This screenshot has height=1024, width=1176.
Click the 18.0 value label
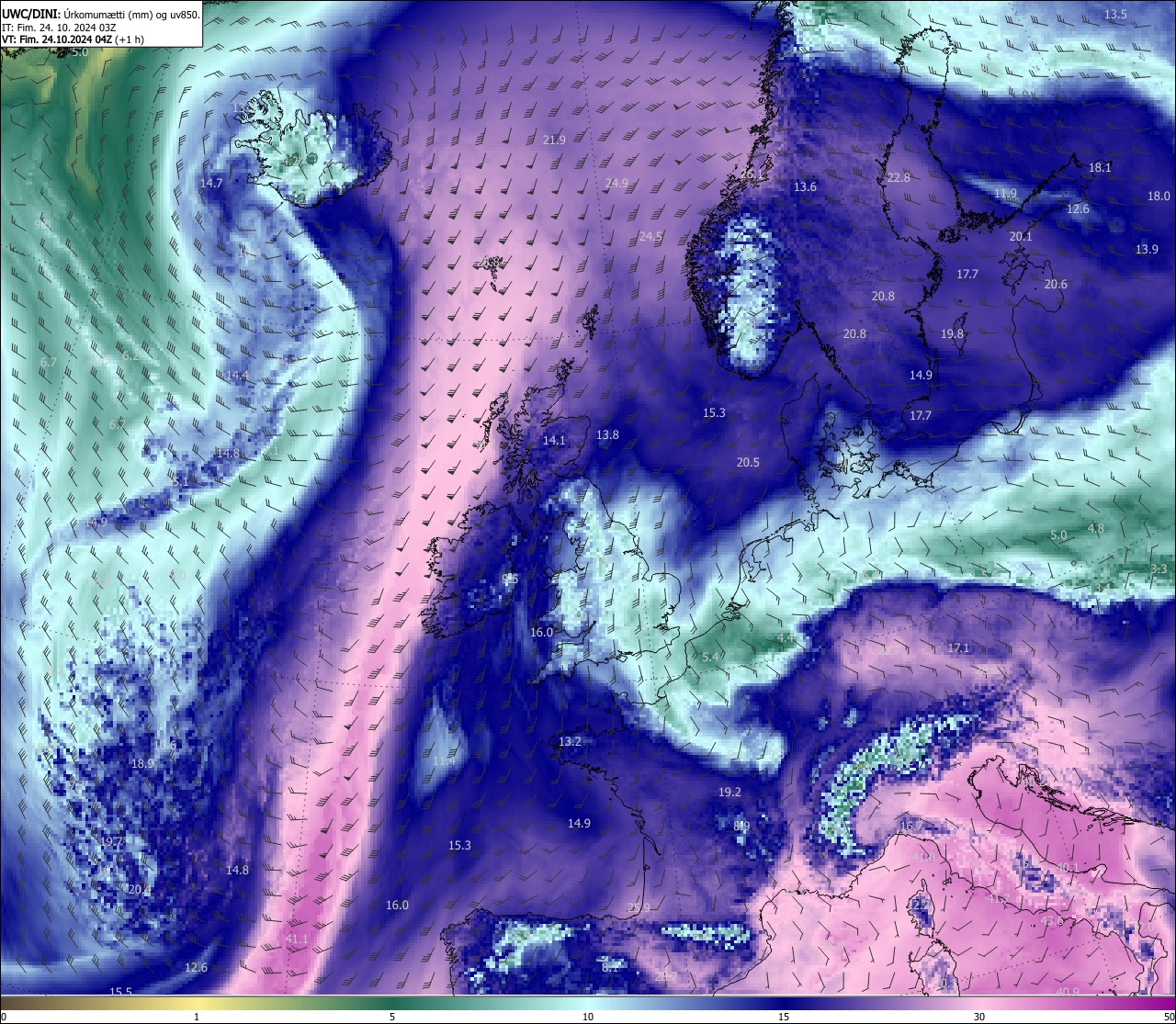click(x=1159, y=196)
